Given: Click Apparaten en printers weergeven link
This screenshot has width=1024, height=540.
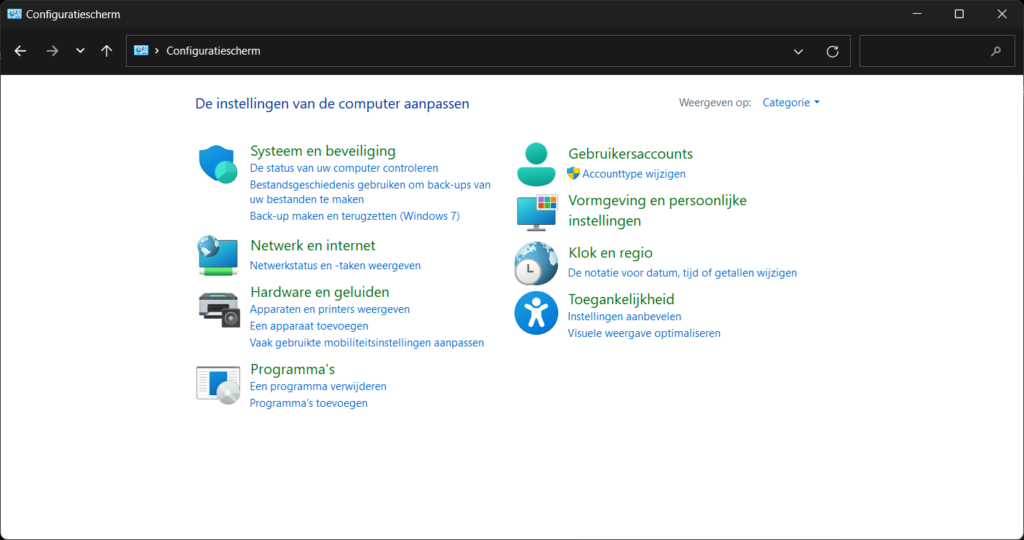Looking at the screenshot, I should point(329,310).
